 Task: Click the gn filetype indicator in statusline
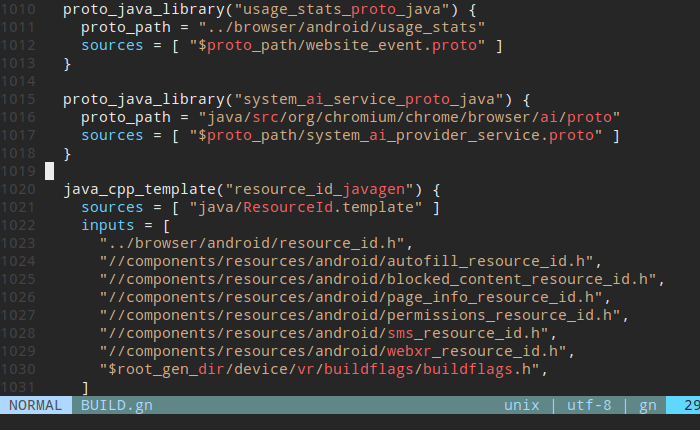tap(647, 405)
